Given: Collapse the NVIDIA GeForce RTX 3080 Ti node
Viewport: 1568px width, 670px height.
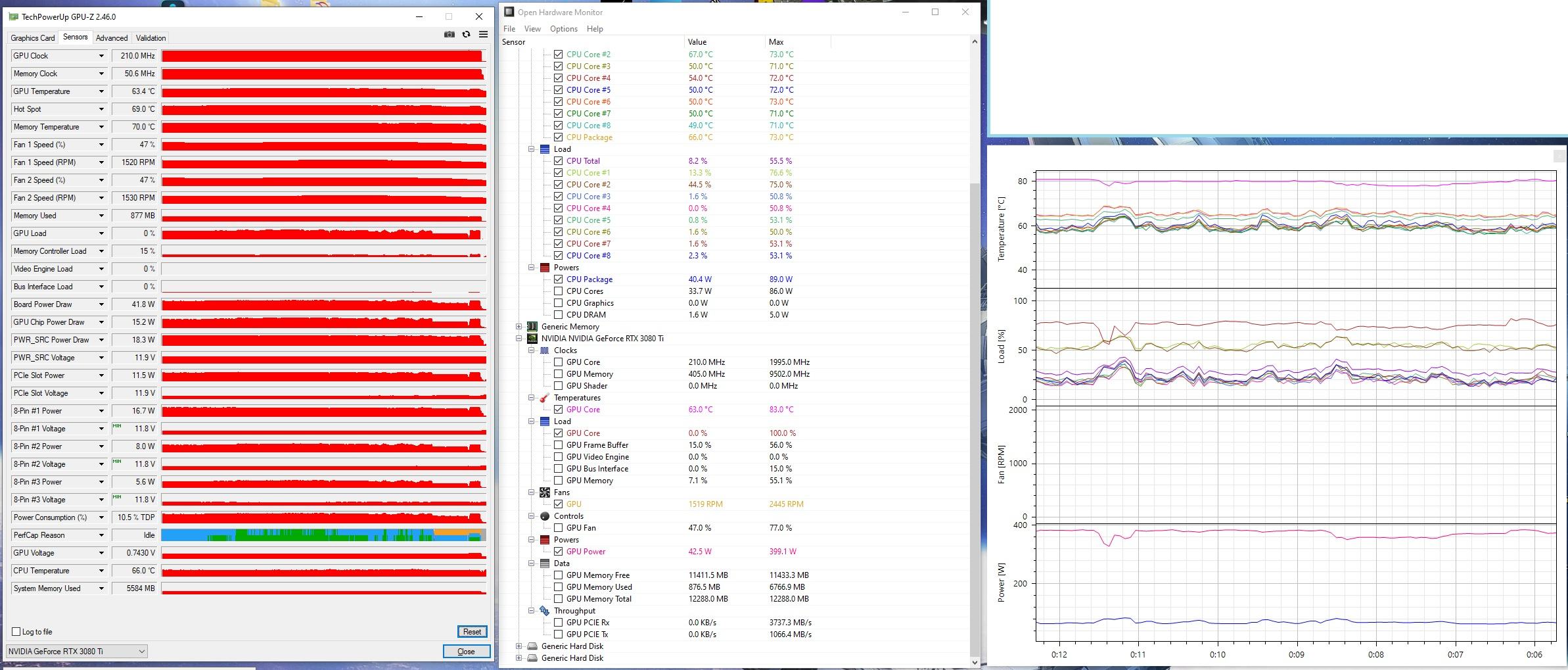Looking at the screenshot, I should coord(519,339).
